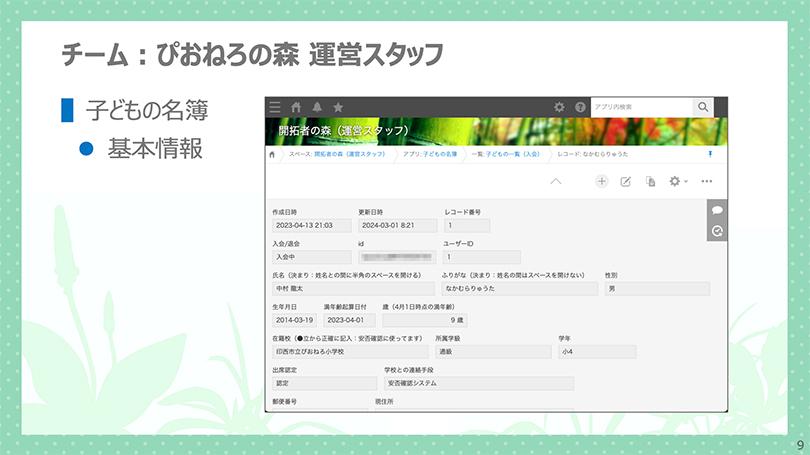810x455 pixels.
Task: Duplicate the record with copy icon
Action: pos(650,181)
